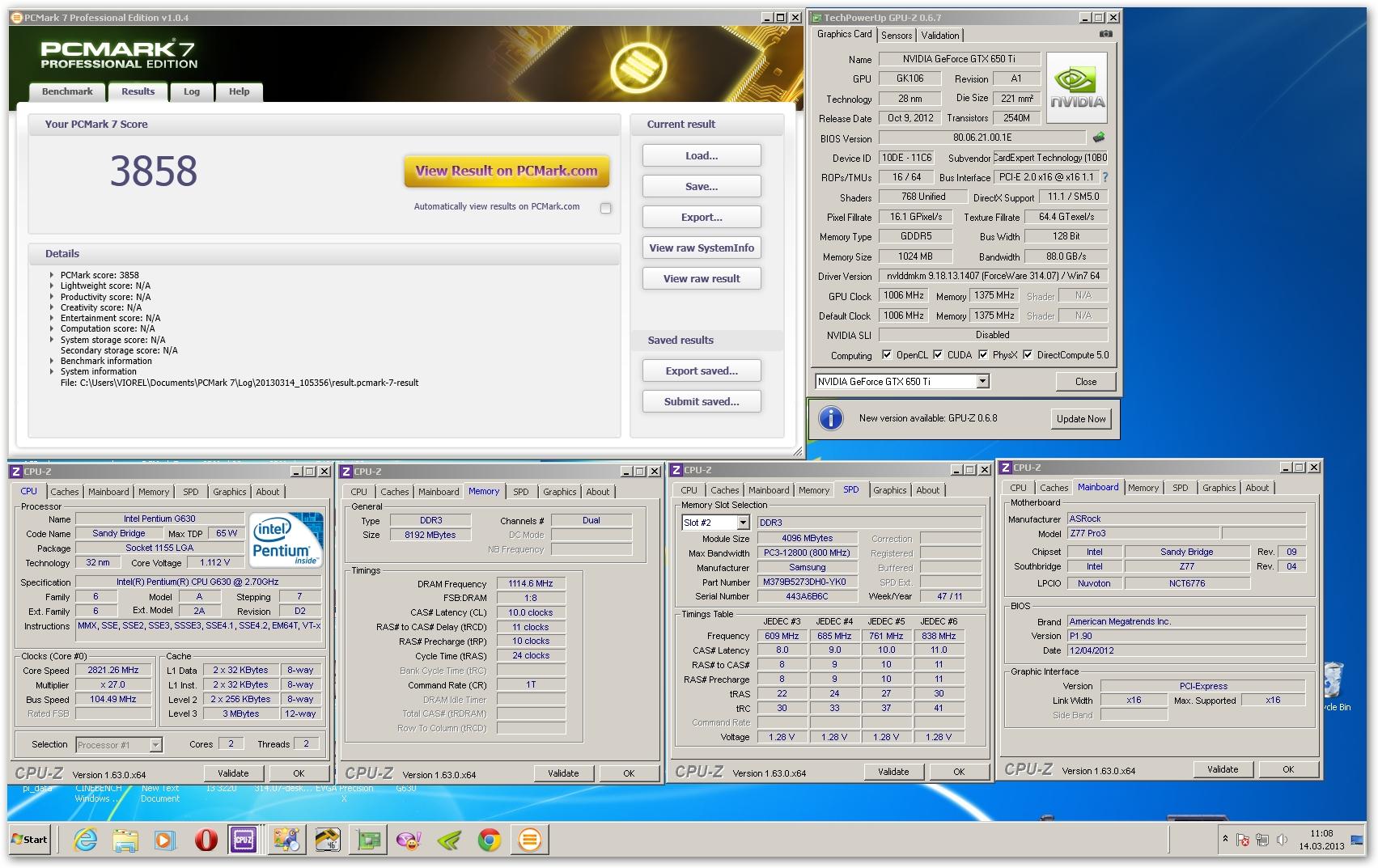The height and width of the screenshot is (868, 1378).
Task: Open the volume speaker tray icon
Action: [x=1282, y=840]
